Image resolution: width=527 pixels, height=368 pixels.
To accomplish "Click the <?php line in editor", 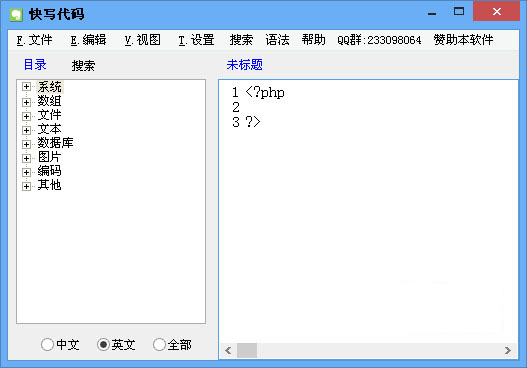I will [265, 92].
